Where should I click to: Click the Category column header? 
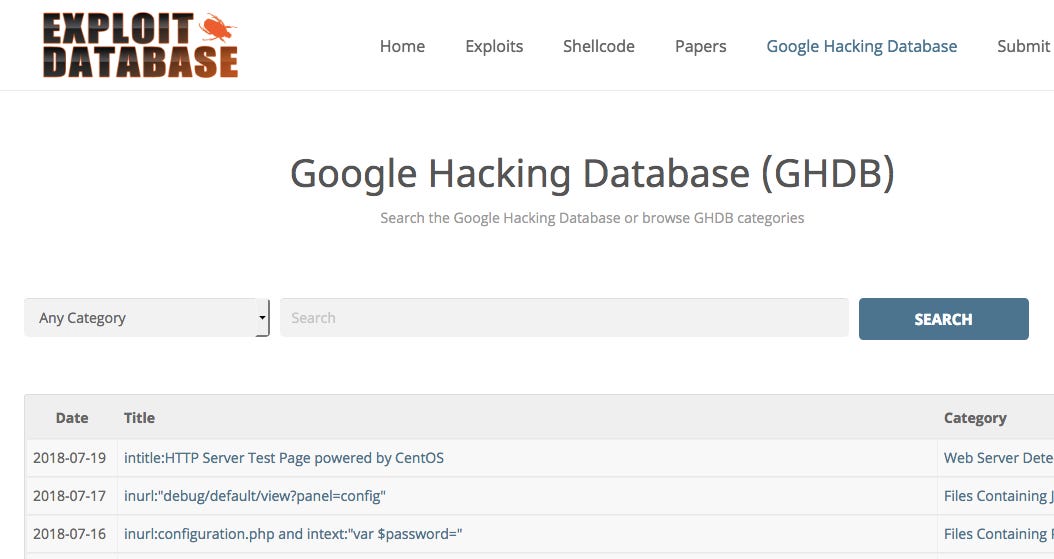[974, 418]
